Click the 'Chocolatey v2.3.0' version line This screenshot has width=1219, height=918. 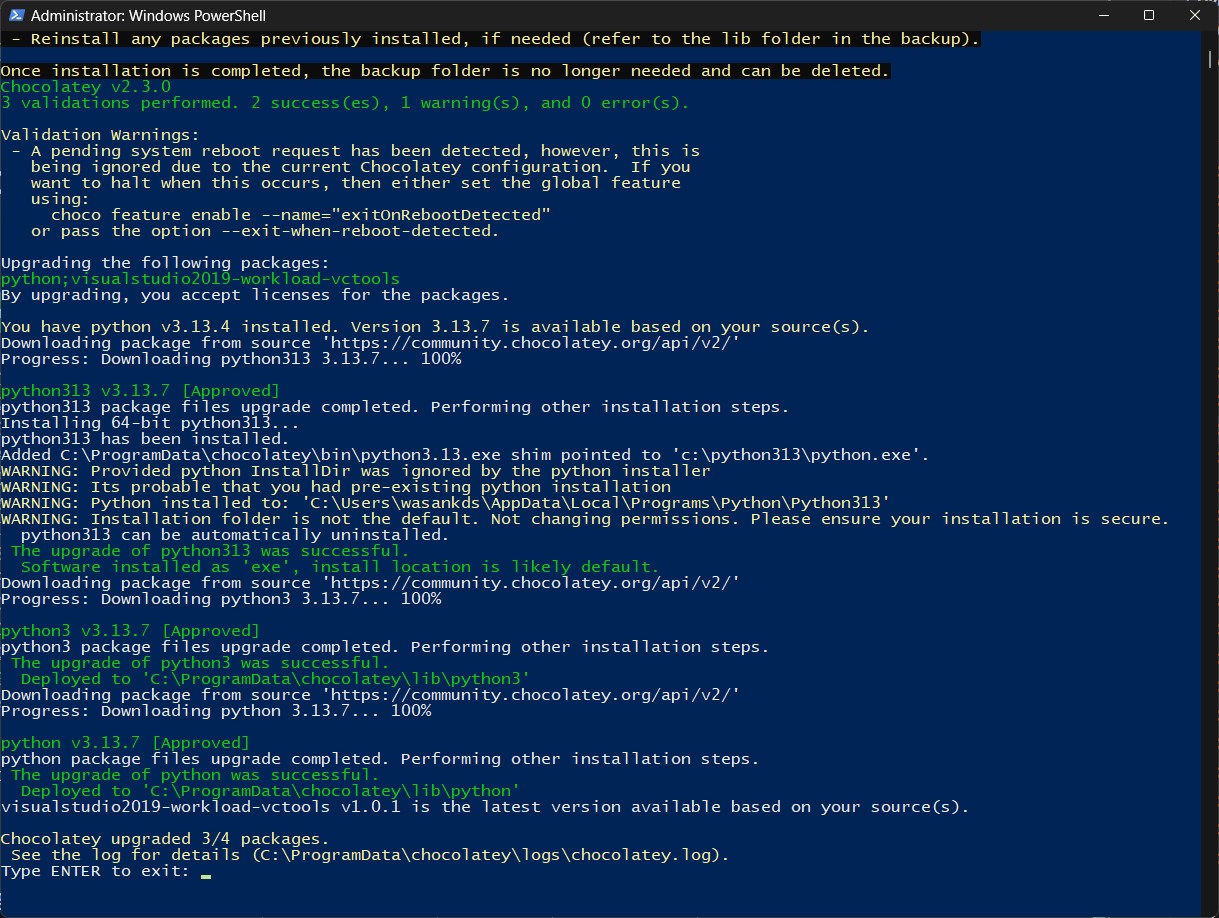click(85, 87)
